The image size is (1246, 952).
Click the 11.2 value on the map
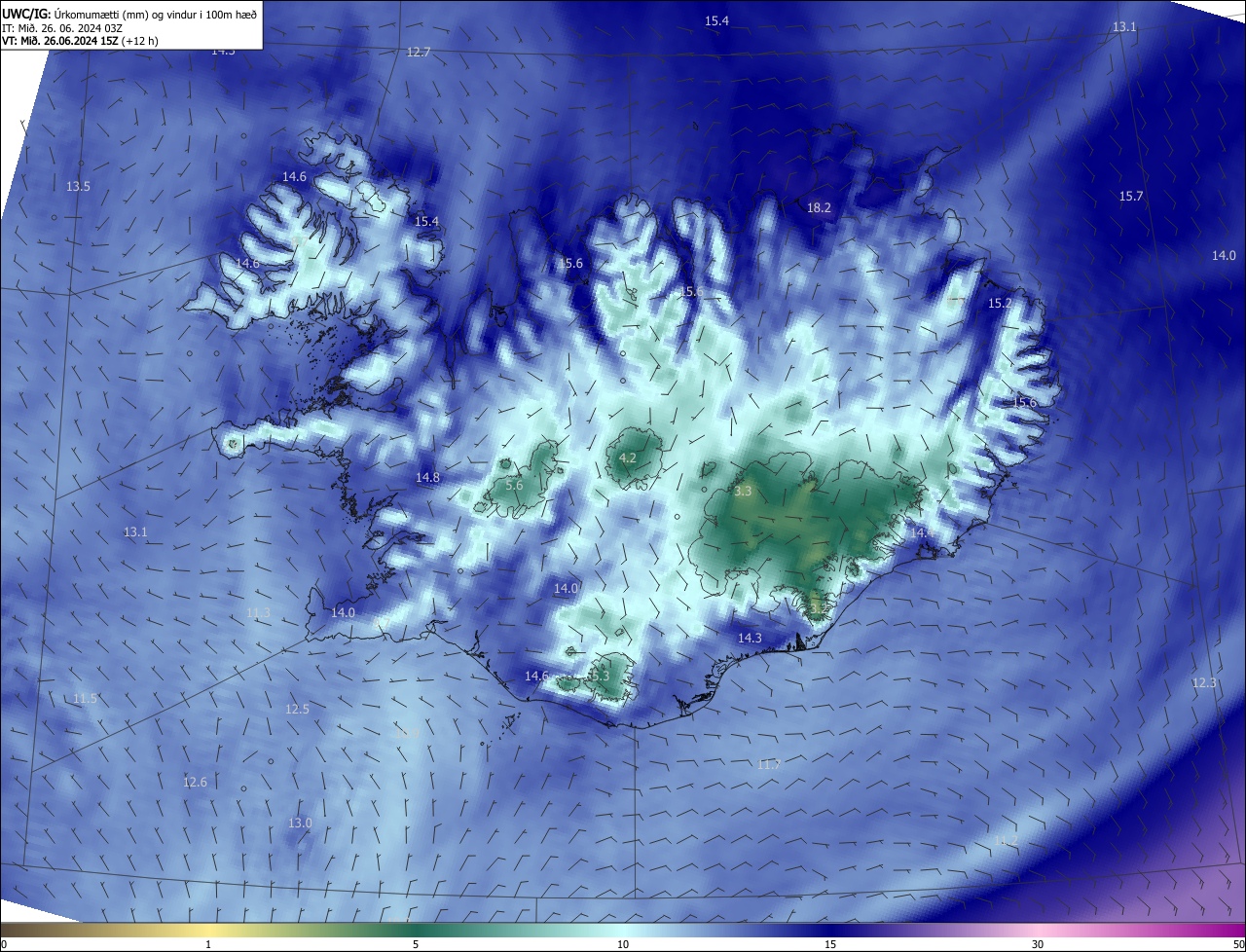tap(1006, 839)
